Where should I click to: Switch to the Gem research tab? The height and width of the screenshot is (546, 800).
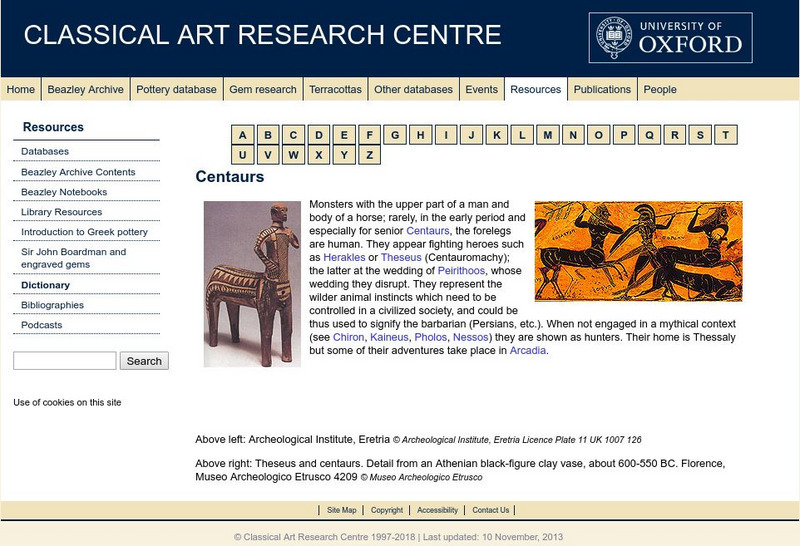[x=263, y=89]
